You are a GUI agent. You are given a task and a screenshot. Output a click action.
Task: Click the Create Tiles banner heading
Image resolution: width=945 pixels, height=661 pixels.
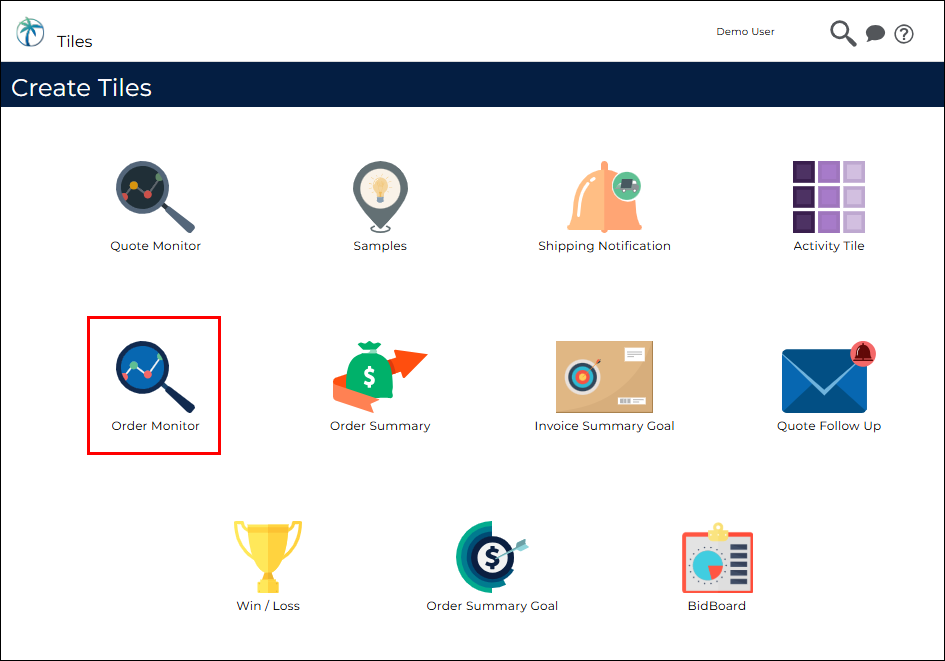81,88
